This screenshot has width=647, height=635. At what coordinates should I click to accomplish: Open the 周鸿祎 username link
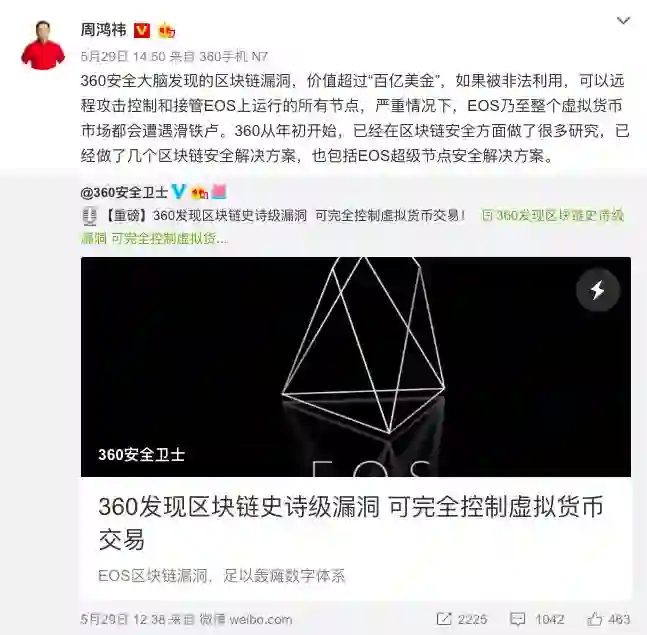pos(103,30)
